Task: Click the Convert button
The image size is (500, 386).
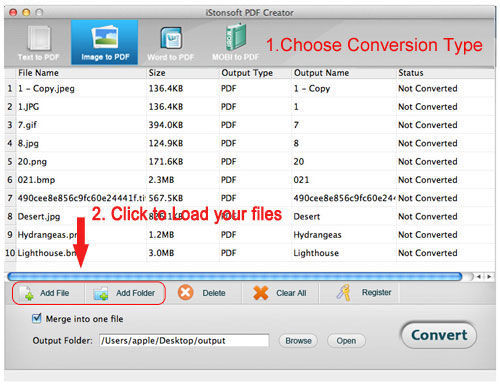Action: click(x=439, y=335)
